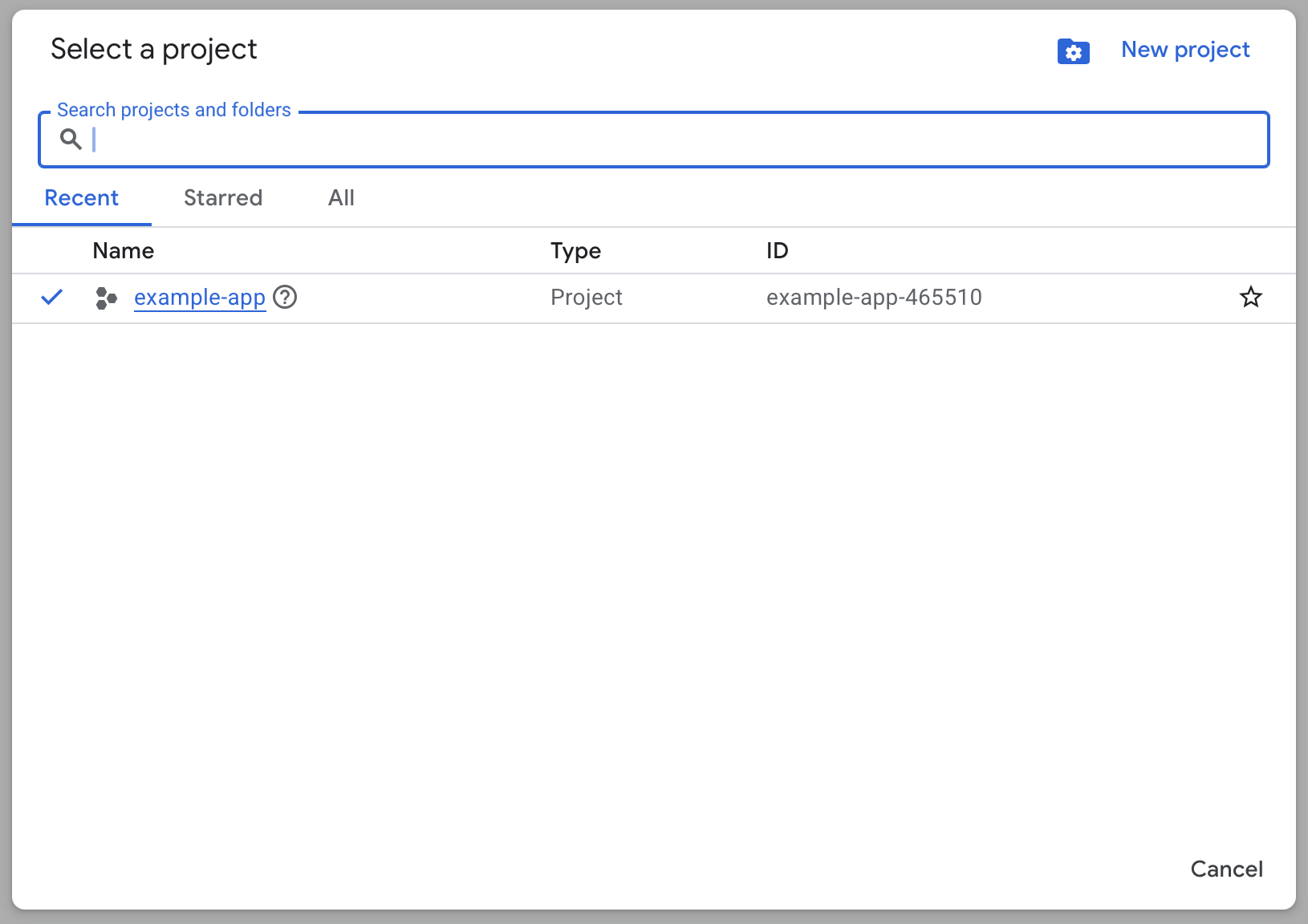Click the hexagon project icon beside example-app
Image resolution: width=1308 pixels, height=924 pixels.
coord(105,298)
